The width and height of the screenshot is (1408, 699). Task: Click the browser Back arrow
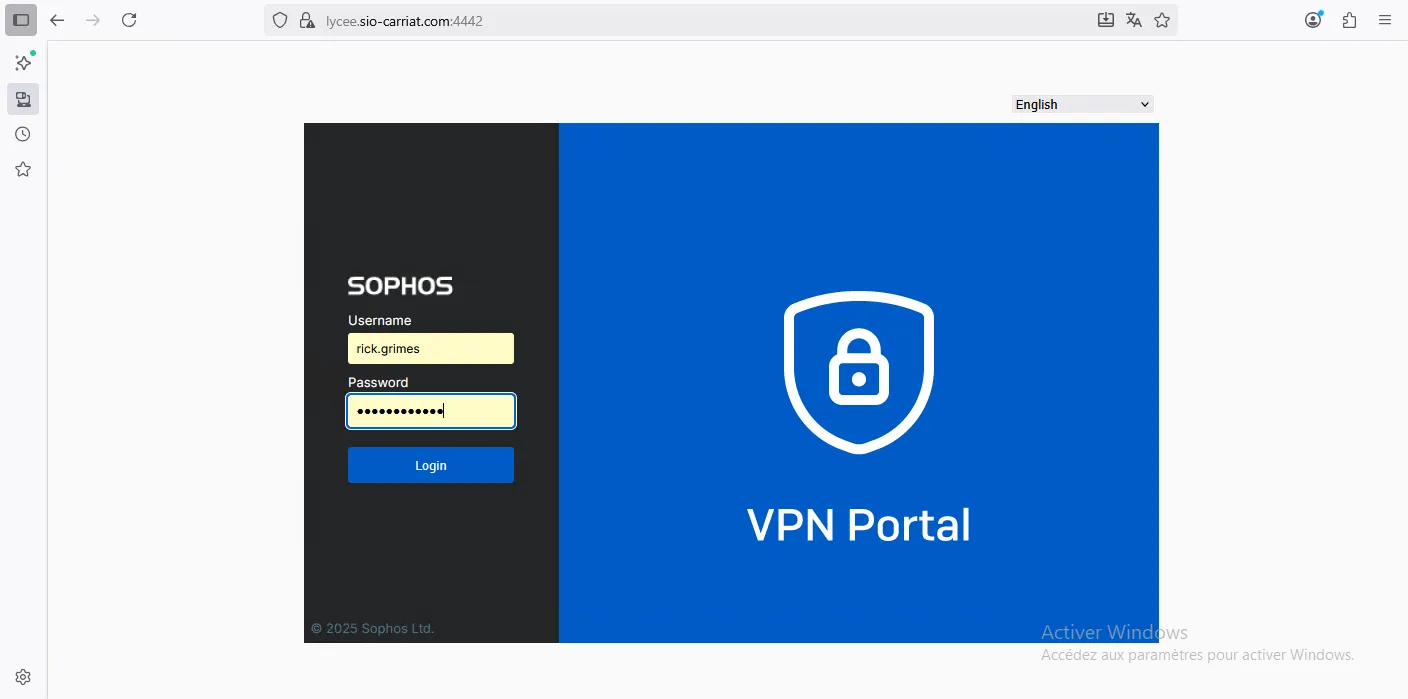click(x=57, y=20)
